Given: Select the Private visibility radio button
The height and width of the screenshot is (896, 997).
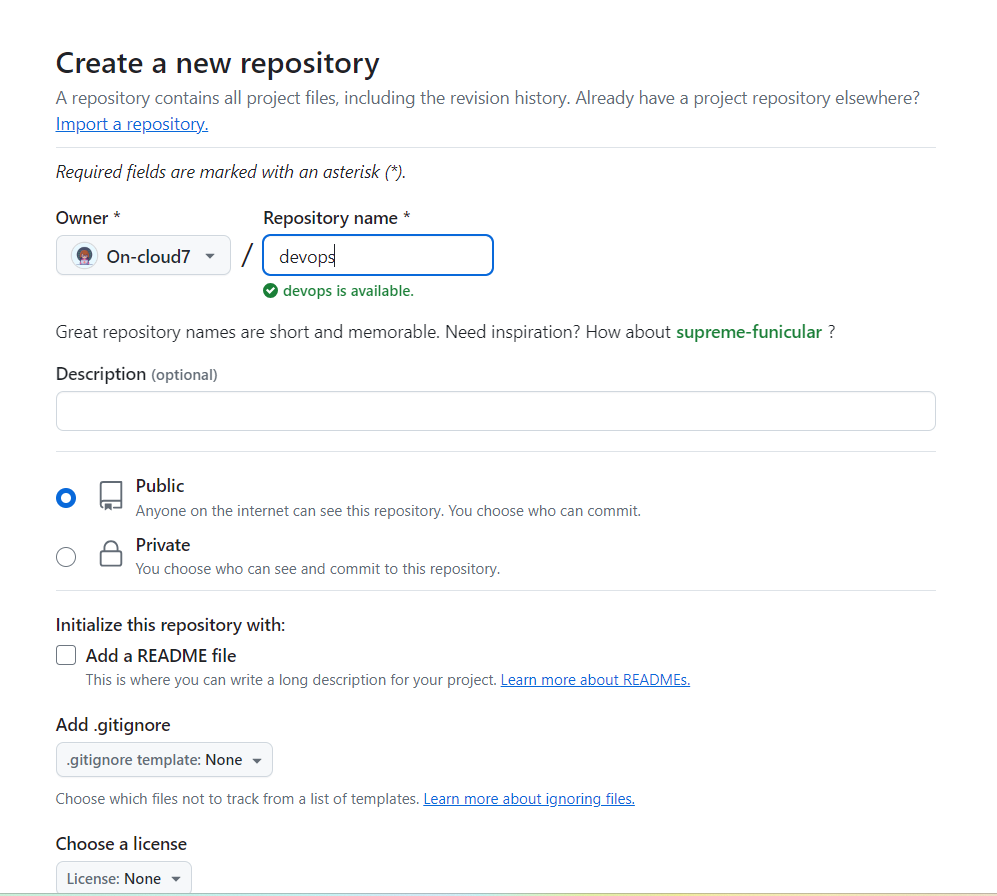Looking at the screenshot, I should 66,557.
